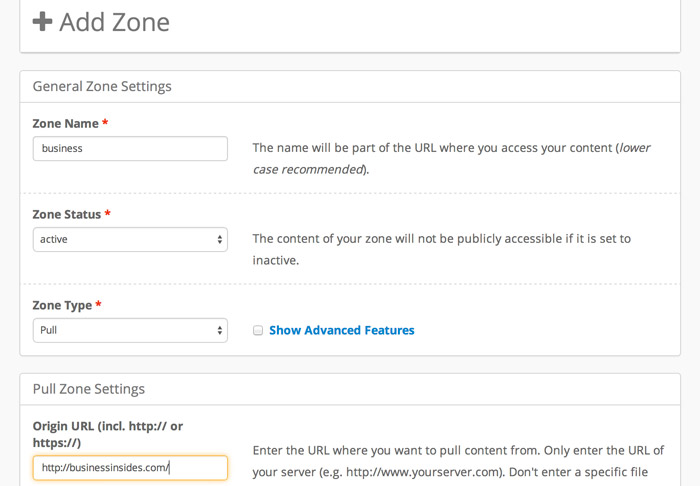The image size is (700, 486).
Task: Click the Add Zone page heading text
Action: (x=114, y=22)
